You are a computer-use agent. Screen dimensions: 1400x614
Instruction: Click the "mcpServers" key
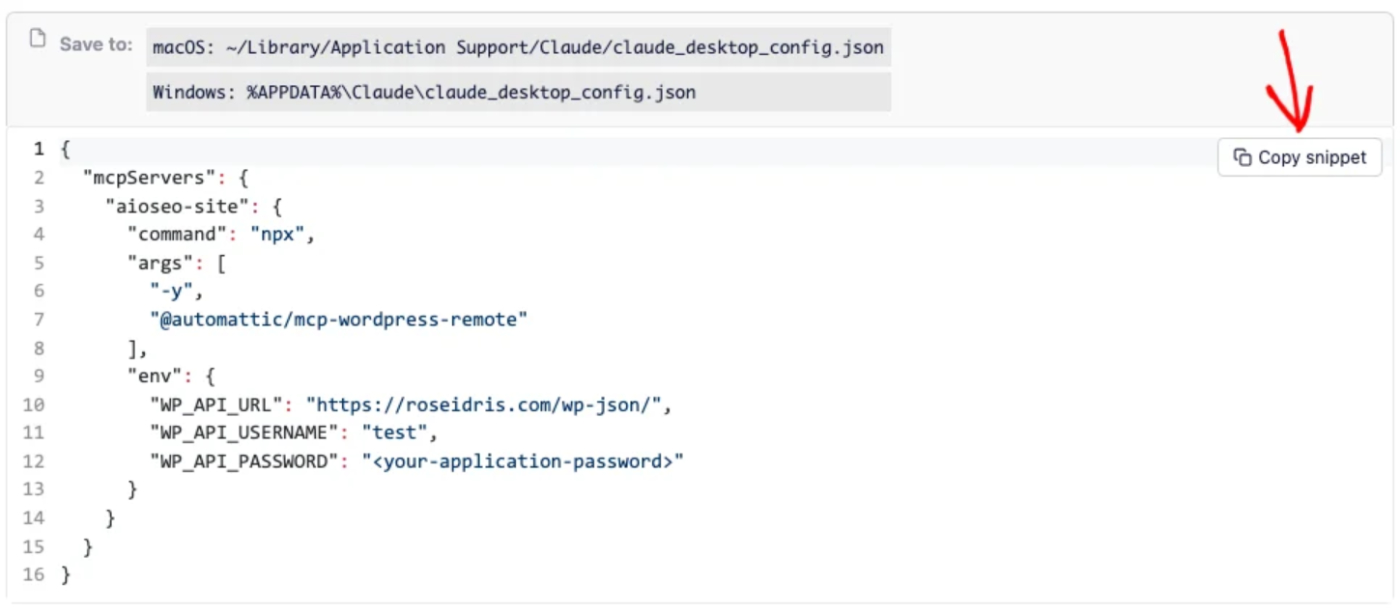[x=148, y=178]
